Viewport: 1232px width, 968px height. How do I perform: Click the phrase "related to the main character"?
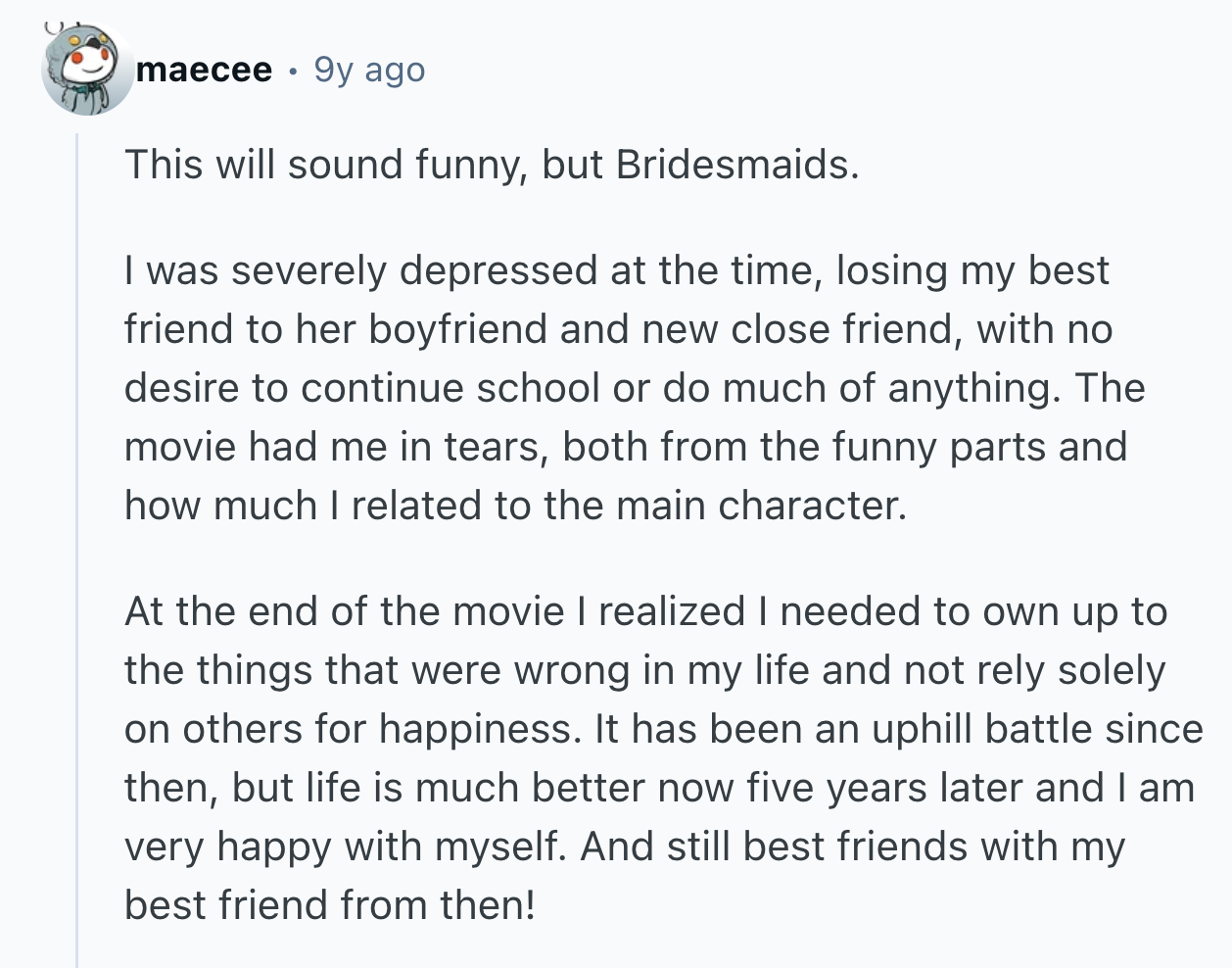click(628, 506)
